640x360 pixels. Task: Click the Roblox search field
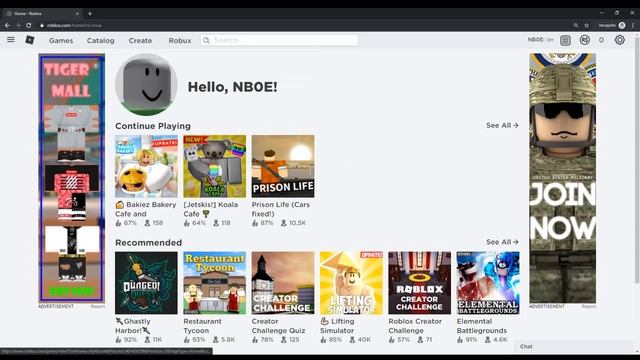(279, 40)
